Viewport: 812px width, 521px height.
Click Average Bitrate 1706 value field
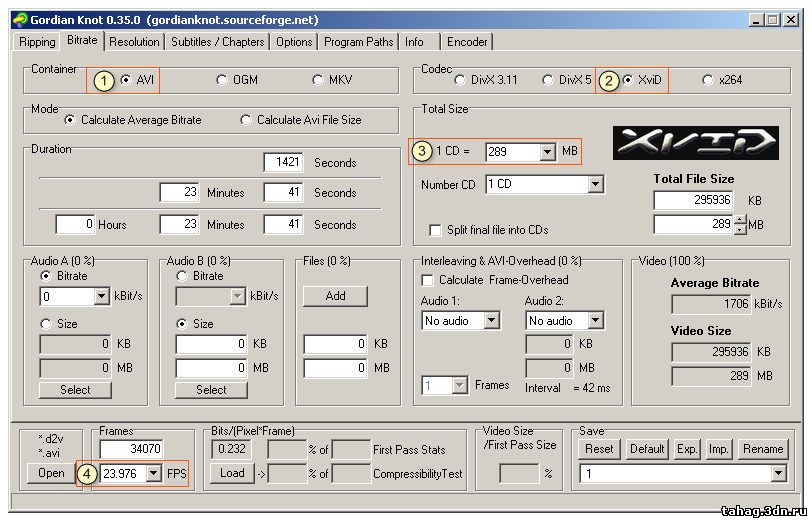click(x=711, y=304)
